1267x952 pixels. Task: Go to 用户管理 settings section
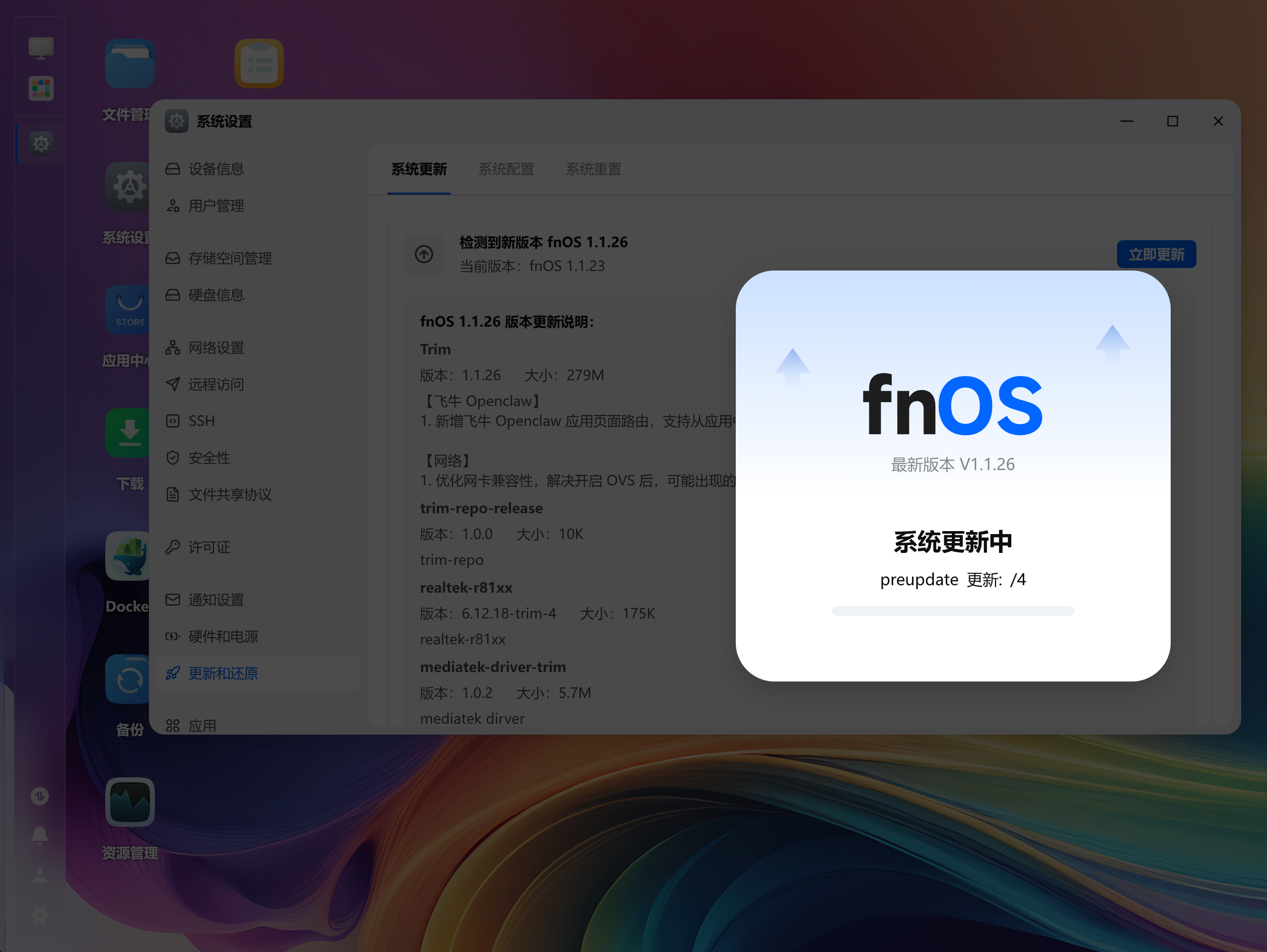258,205
